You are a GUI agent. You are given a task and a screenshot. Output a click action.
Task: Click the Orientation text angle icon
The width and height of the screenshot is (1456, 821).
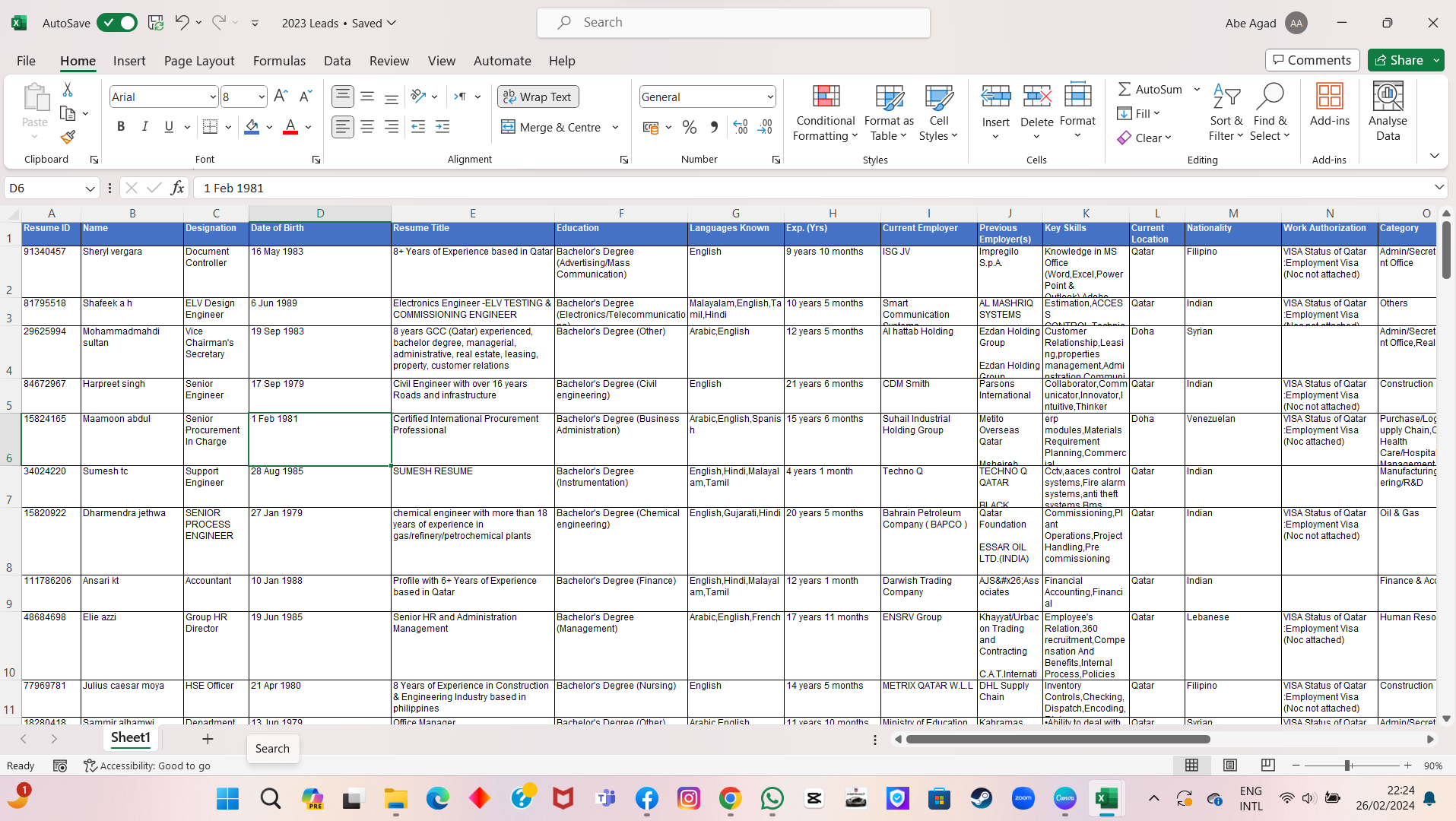418,97
